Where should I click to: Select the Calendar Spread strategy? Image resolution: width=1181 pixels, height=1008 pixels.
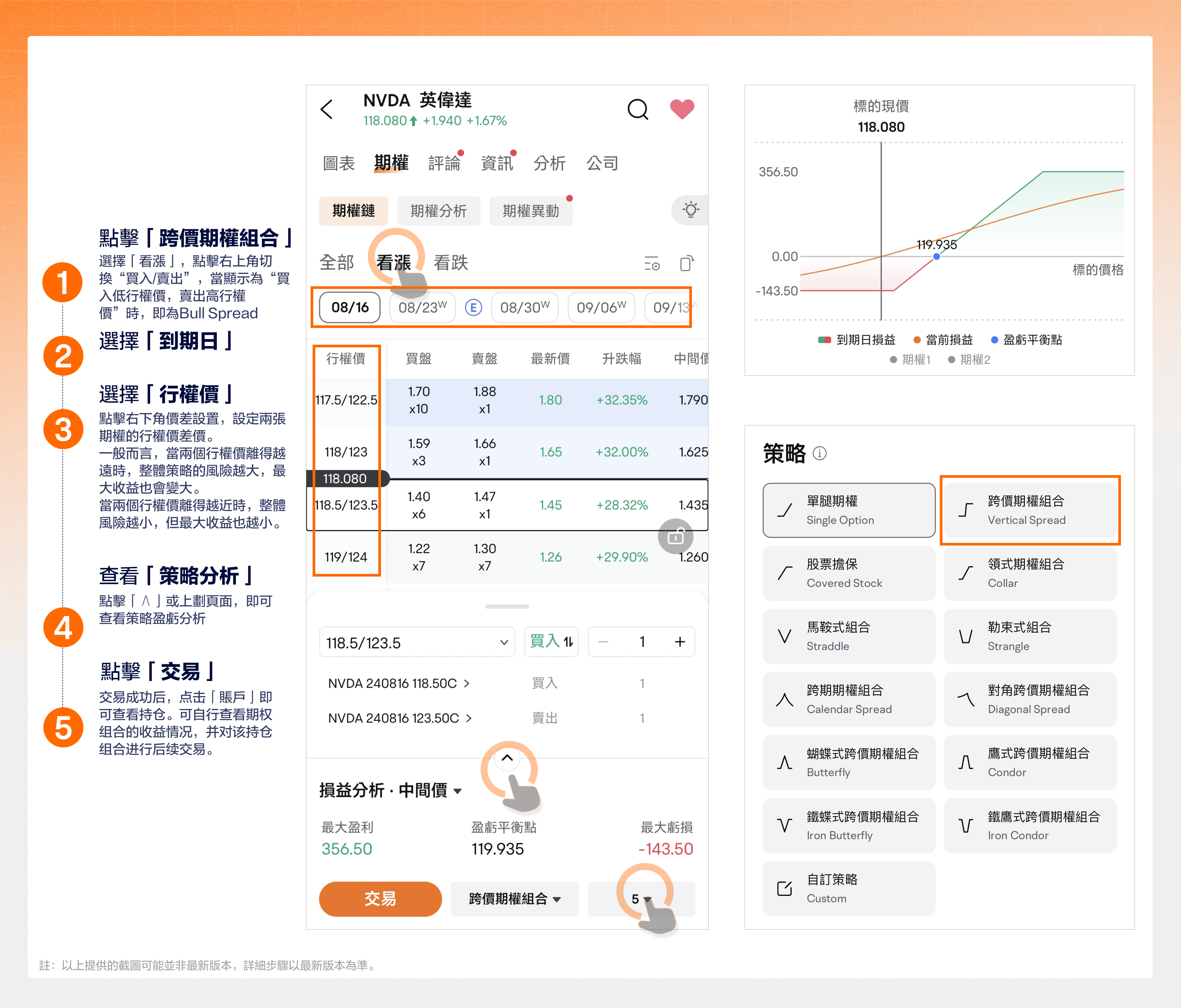coord(849,700)
